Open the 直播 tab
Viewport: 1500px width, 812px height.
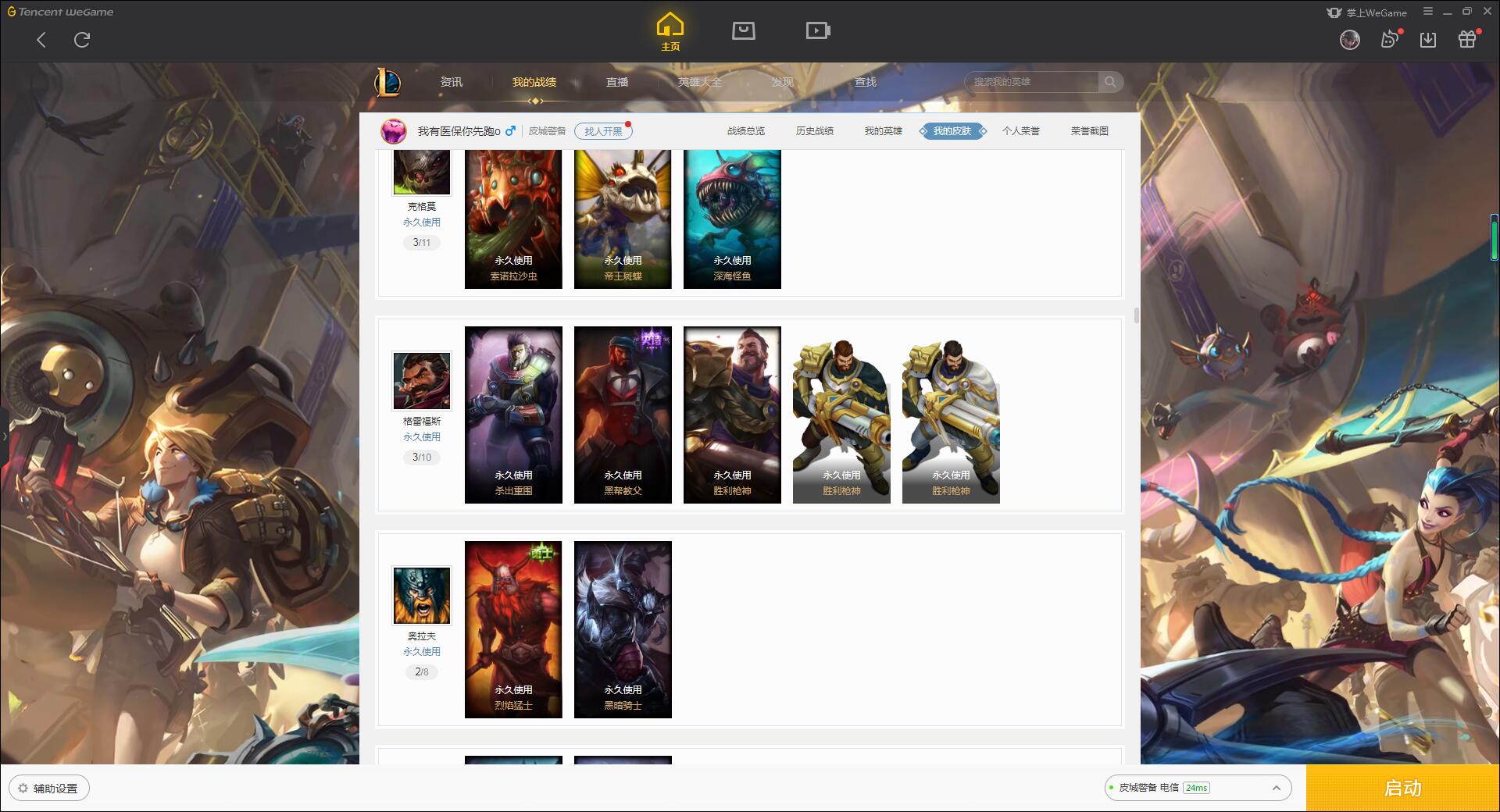coord(617,82)
